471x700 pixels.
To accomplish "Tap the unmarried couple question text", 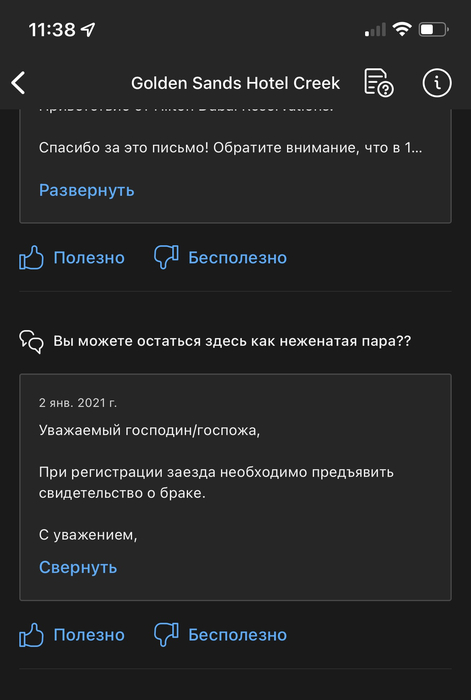I will pyautogui.click(x=232, y=341).
